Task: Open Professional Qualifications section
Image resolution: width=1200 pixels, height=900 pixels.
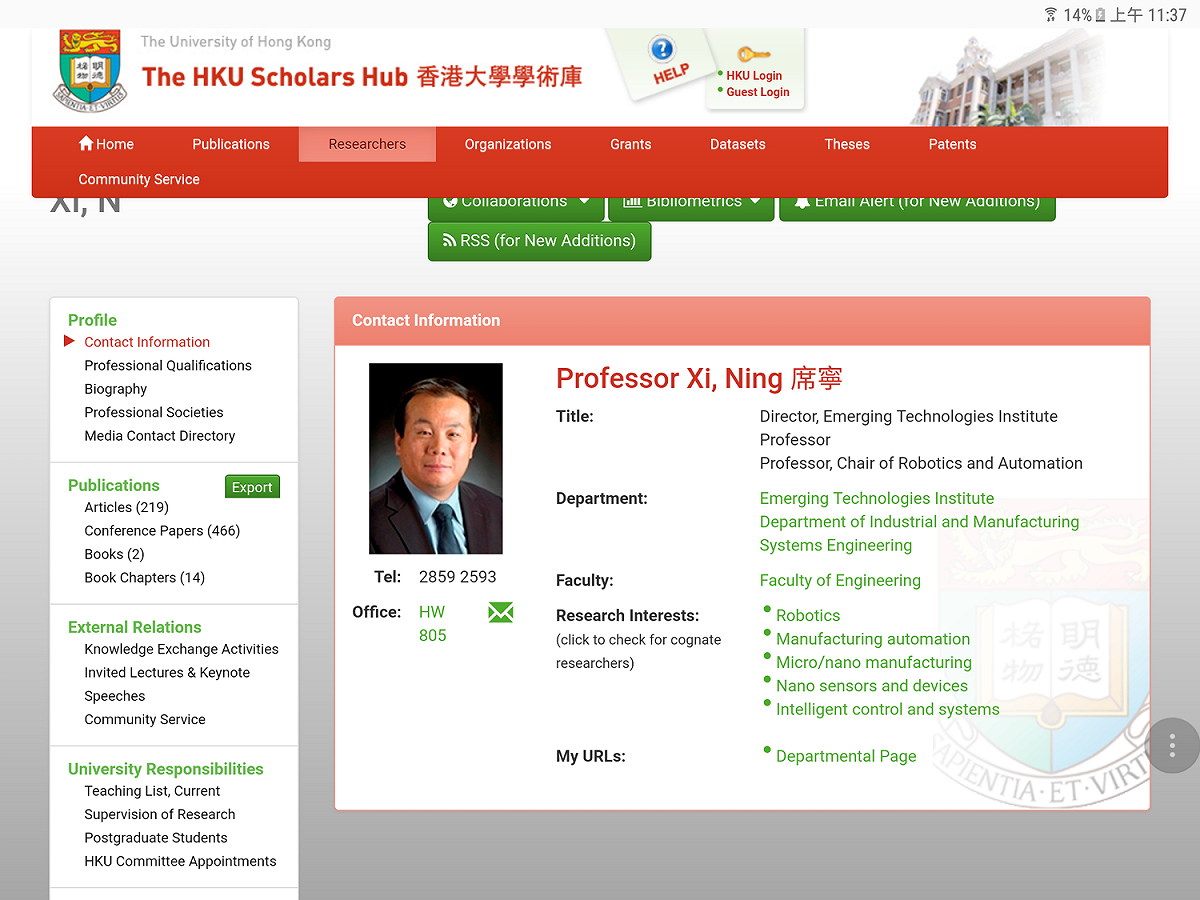Action: coord(168,365)
